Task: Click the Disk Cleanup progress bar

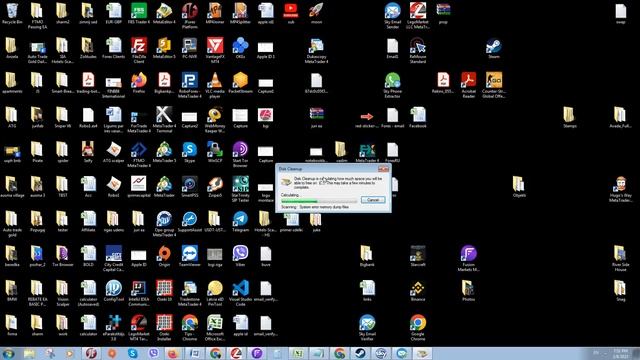Action: [319, 201]
